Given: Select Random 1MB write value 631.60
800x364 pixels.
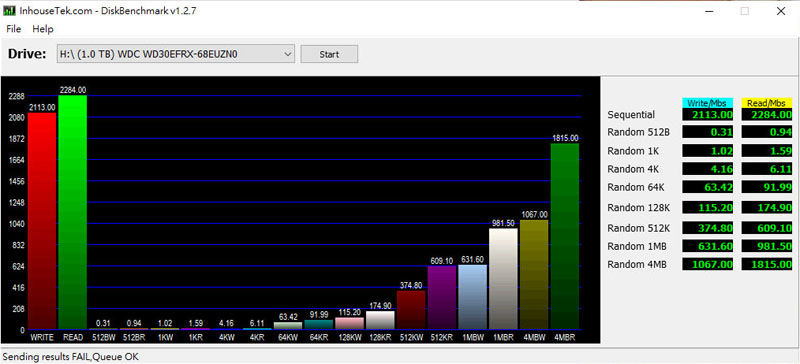Looking at the screenshot, I should [707, 246].
